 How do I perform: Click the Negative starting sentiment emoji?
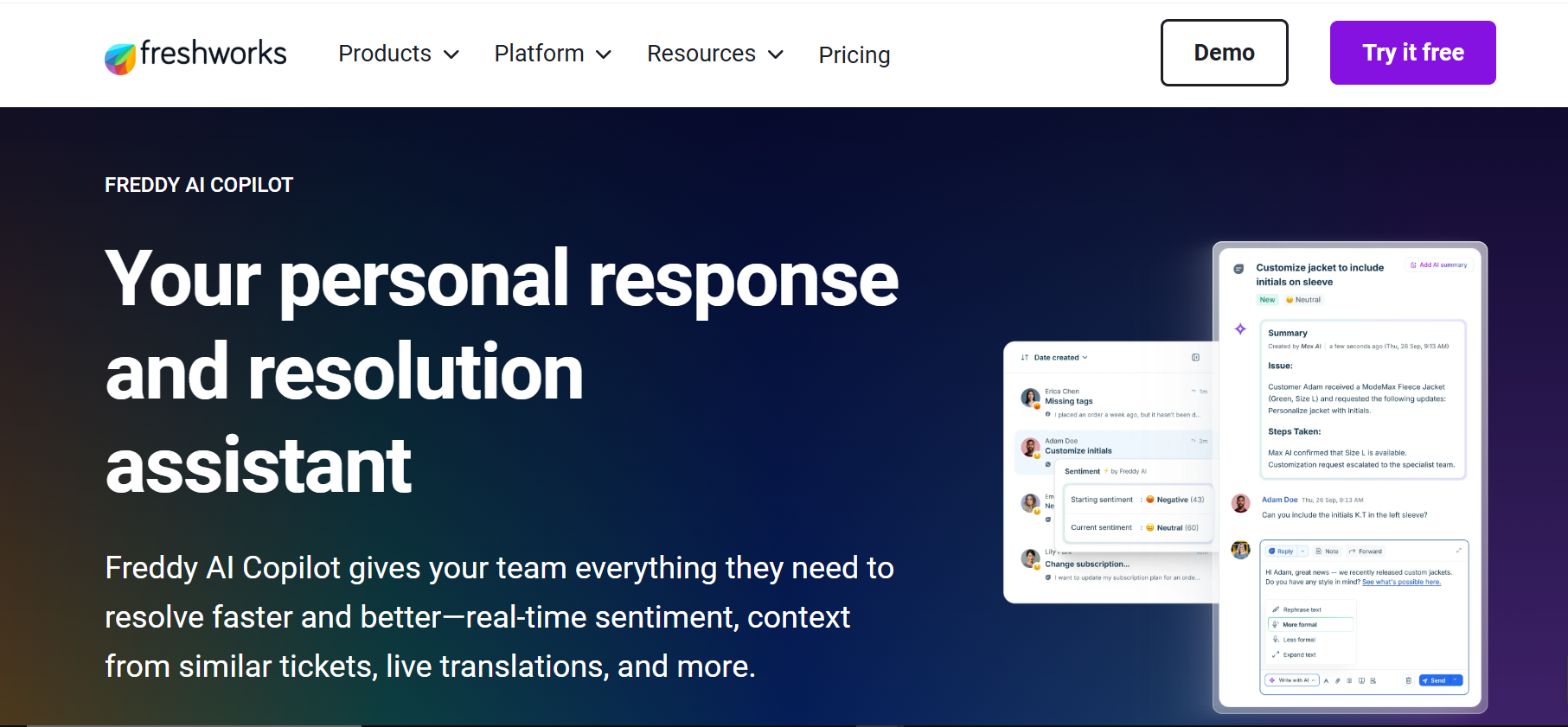(x=1150, y=500)
